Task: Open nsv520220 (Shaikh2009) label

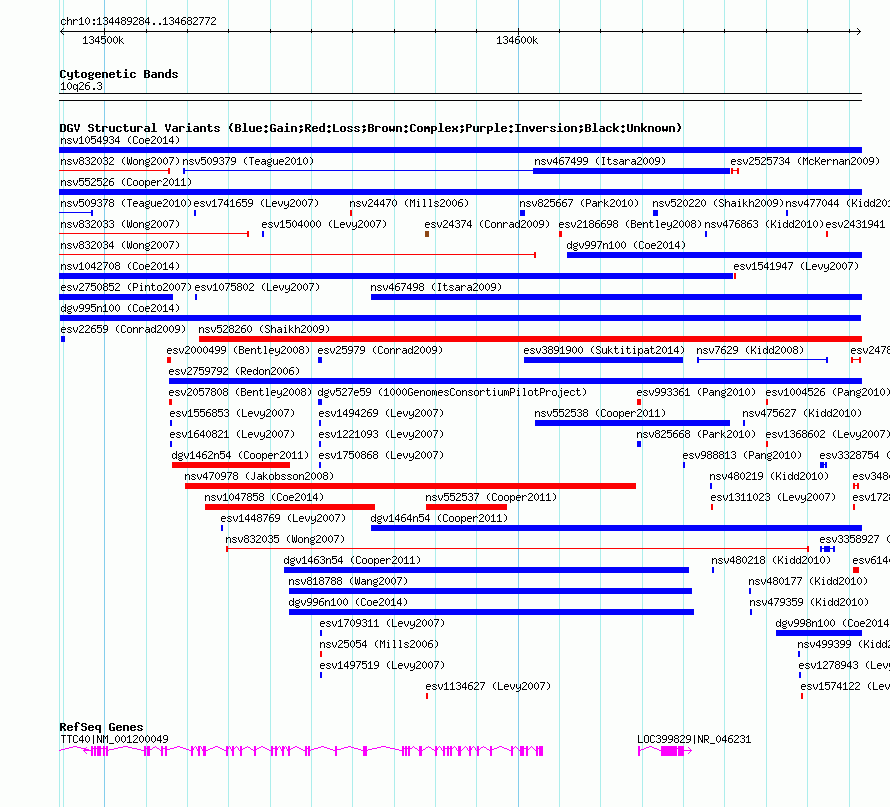Action: coord(718,203)
